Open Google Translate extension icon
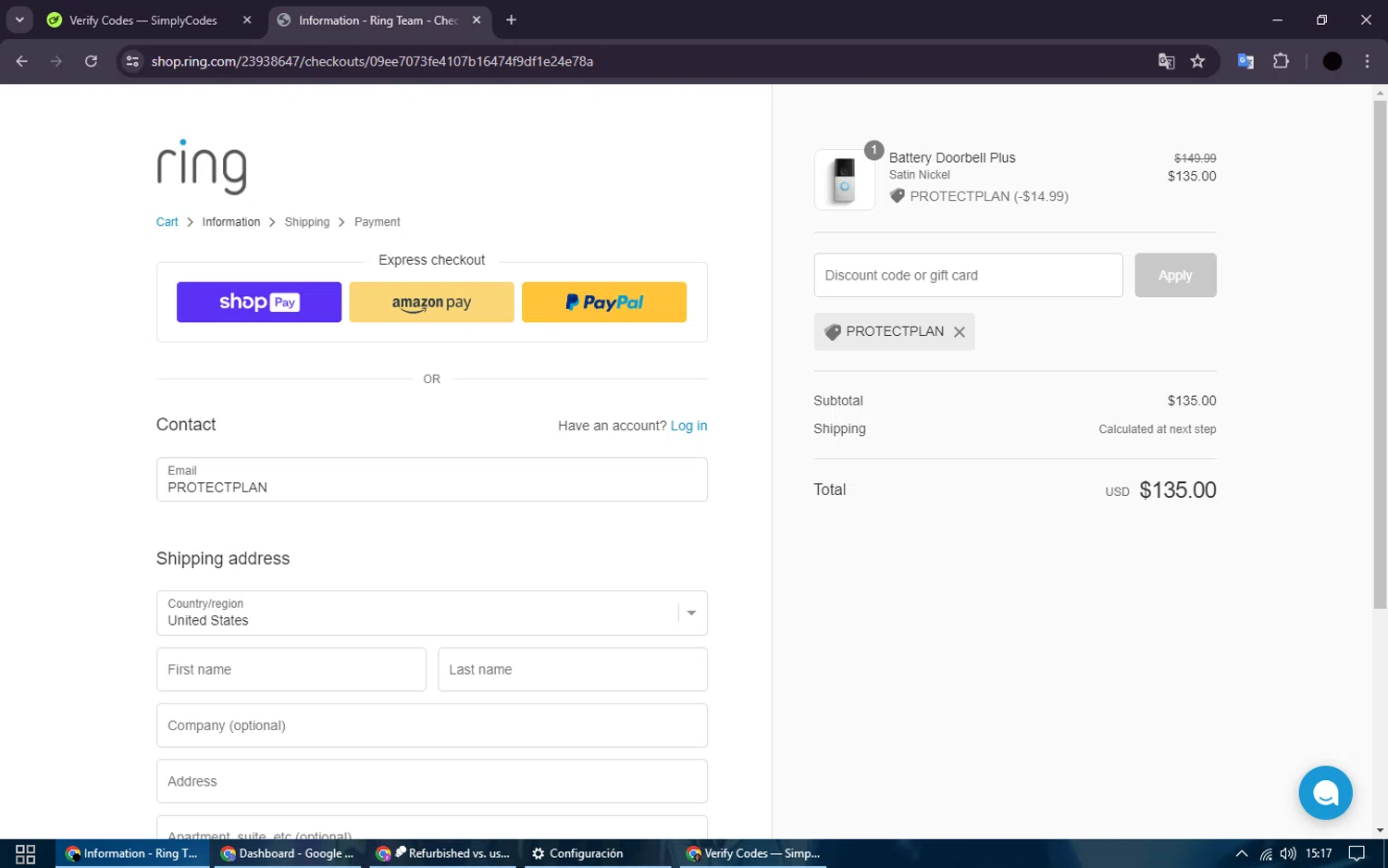This screenshot has width=1388, height=868. coord(1245,61)
